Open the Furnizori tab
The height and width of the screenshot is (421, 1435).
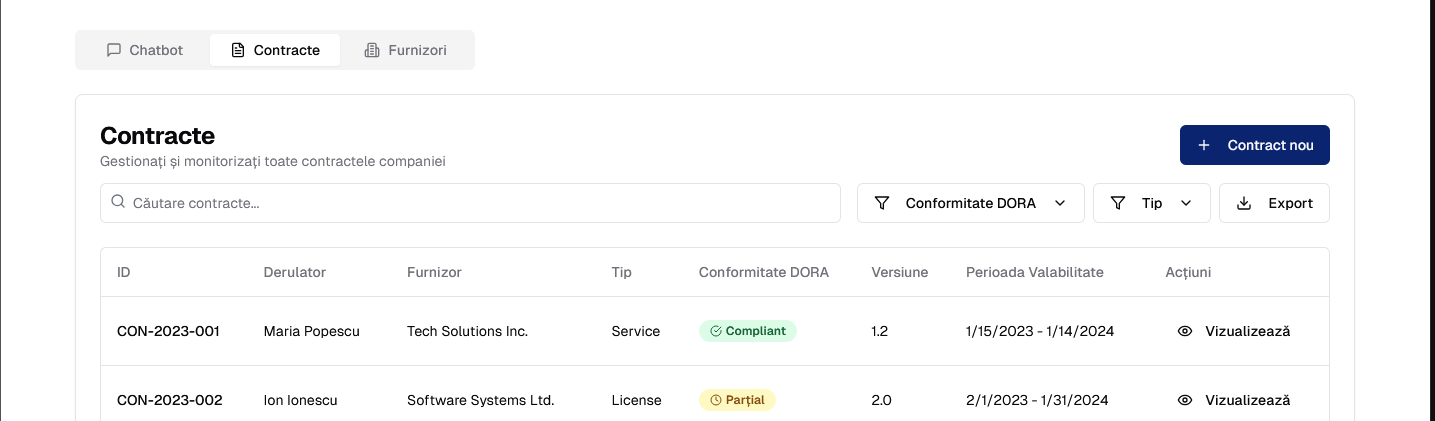[406, 50]
